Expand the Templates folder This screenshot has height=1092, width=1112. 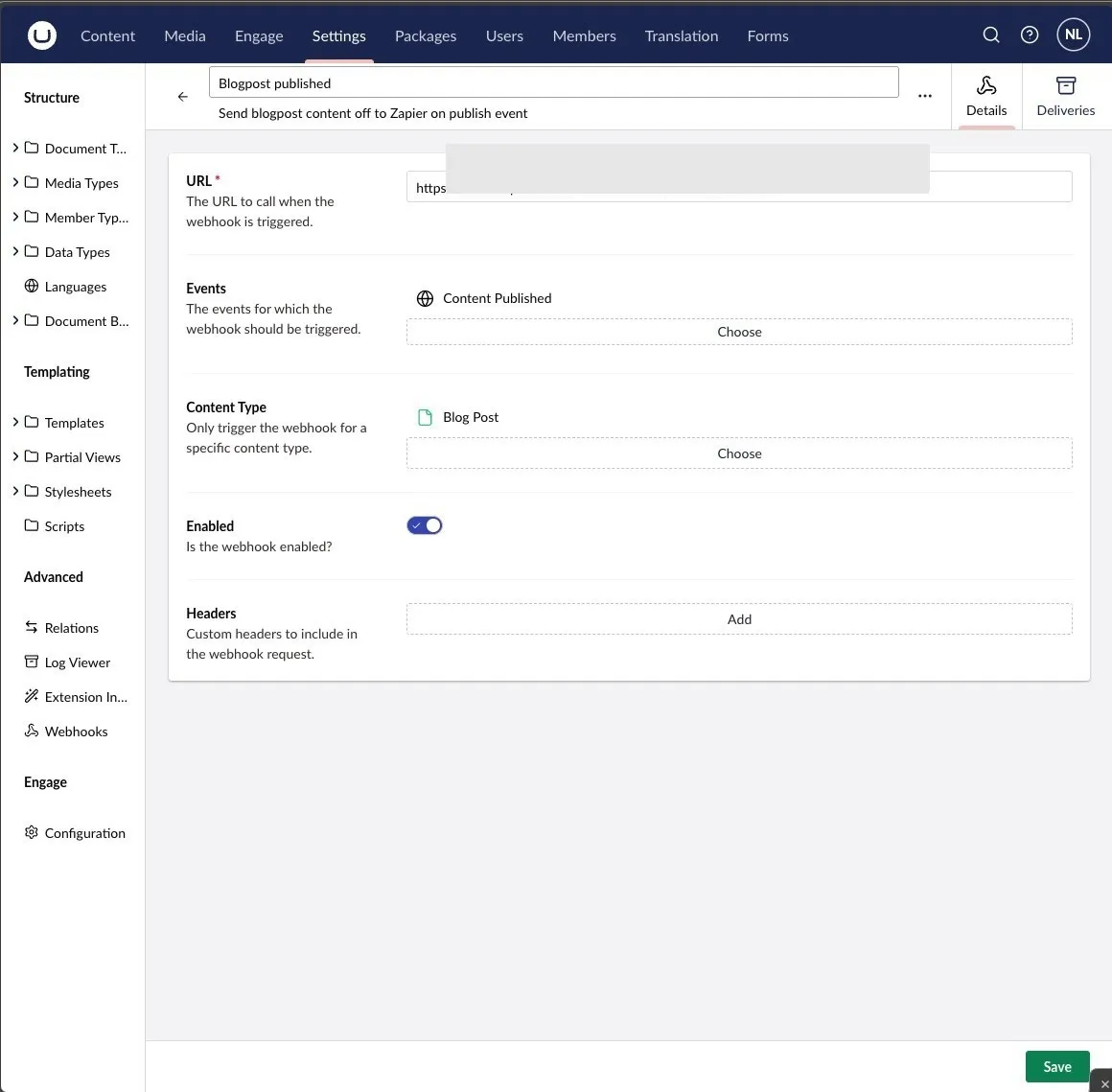pos(15,422)
